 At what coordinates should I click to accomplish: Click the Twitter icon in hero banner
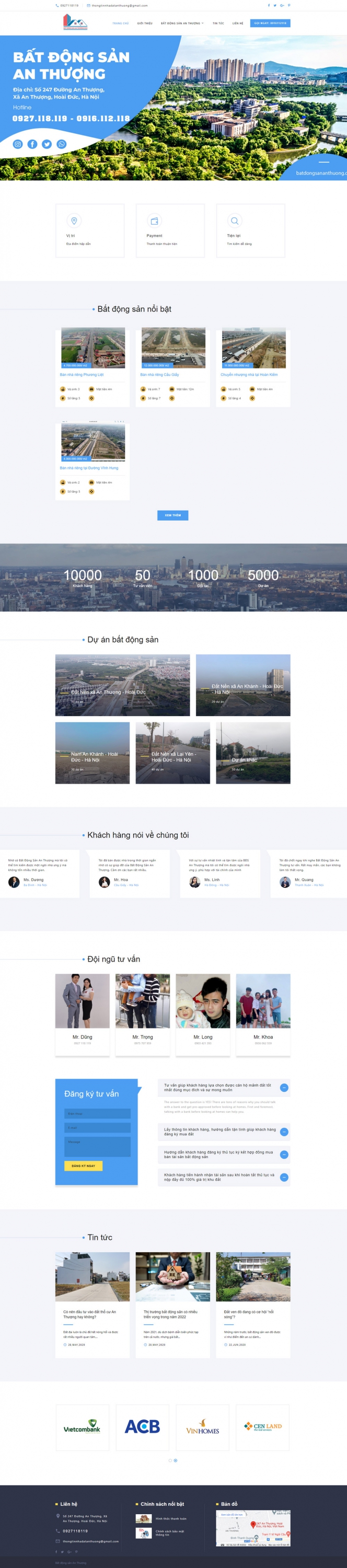[47, 144]
